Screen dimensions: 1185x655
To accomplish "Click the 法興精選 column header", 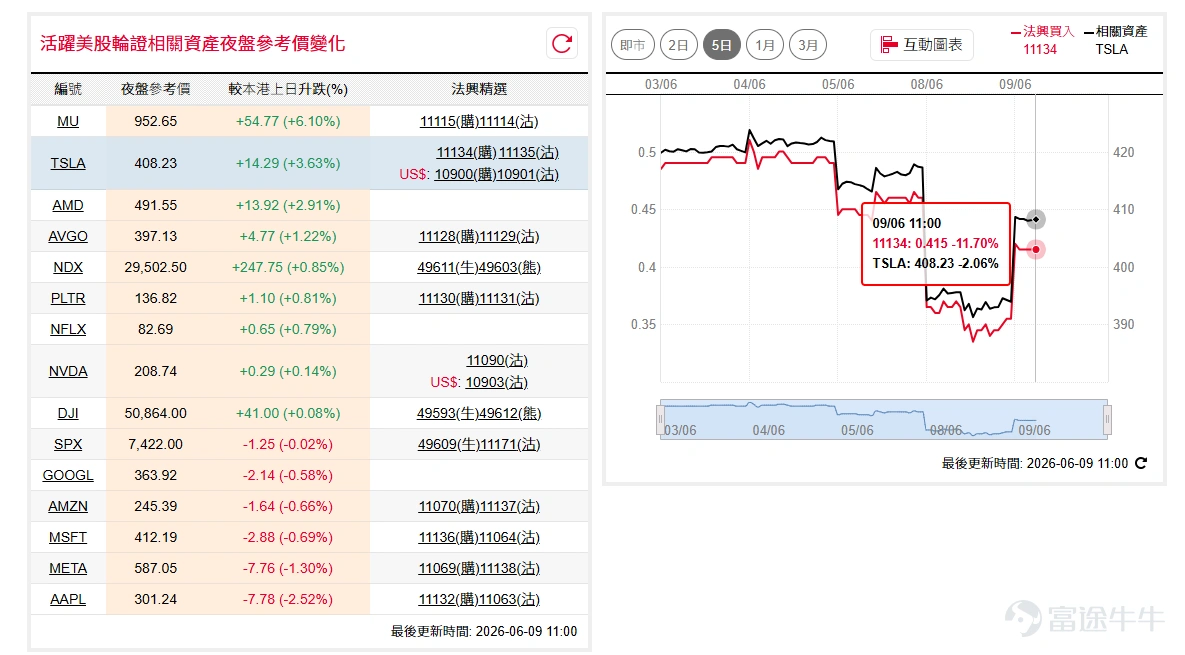I will click(x=479, y=89).
